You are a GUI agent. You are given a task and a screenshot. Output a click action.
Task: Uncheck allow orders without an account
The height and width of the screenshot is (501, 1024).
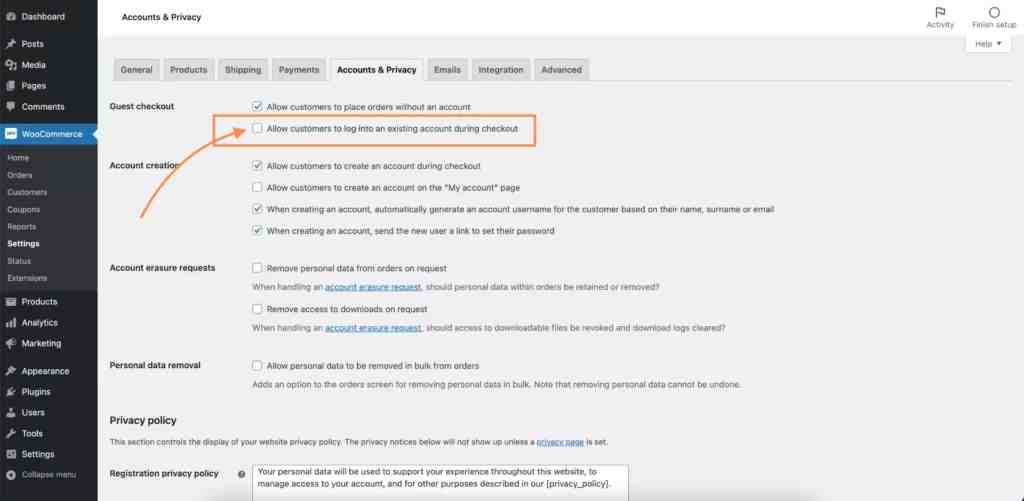click(x=258, y=106)
